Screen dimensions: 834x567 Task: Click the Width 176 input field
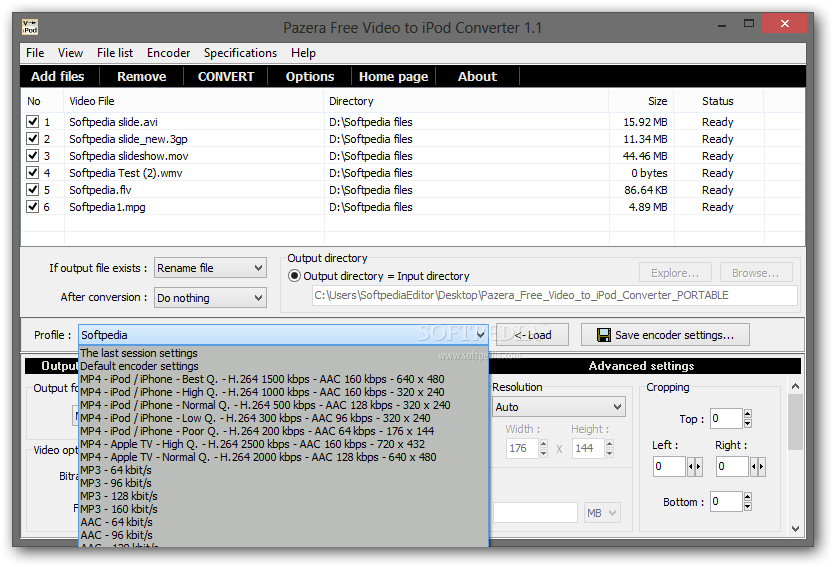pos(522,448)
